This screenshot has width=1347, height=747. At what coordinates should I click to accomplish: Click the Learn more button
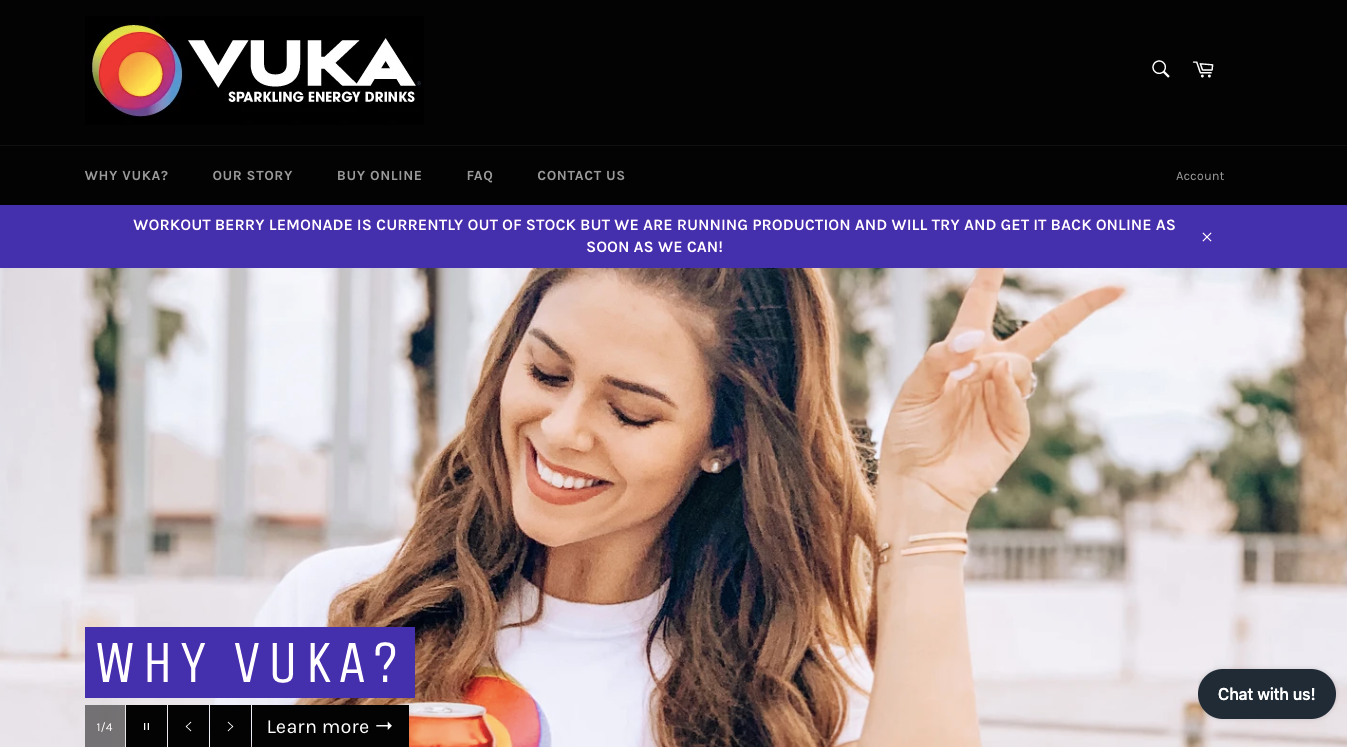click(x=330, y=726)
